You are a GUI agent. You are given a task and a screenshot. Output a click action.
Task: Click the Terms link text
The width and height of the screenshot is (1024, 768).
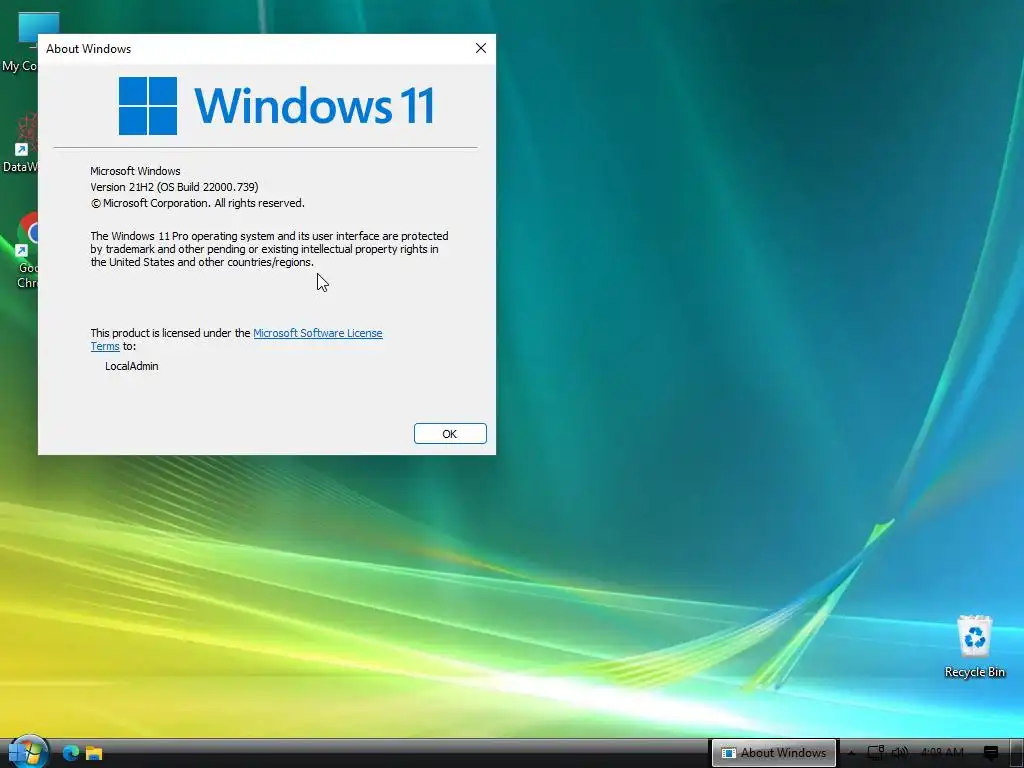click(x=104, y=347)
